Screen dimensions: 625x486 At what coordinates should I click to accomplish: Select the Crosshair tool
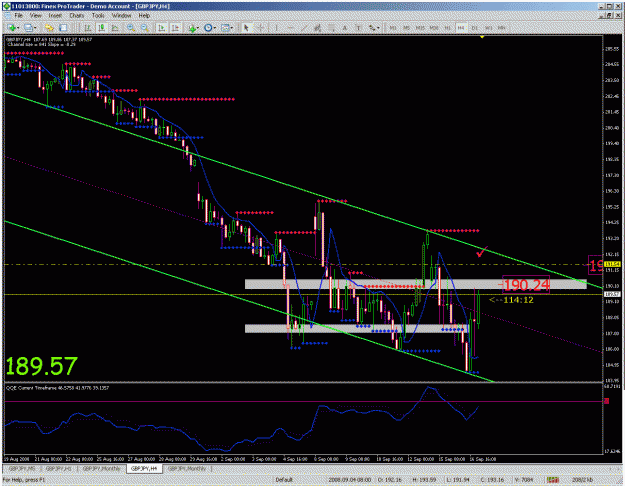[260, 28]
